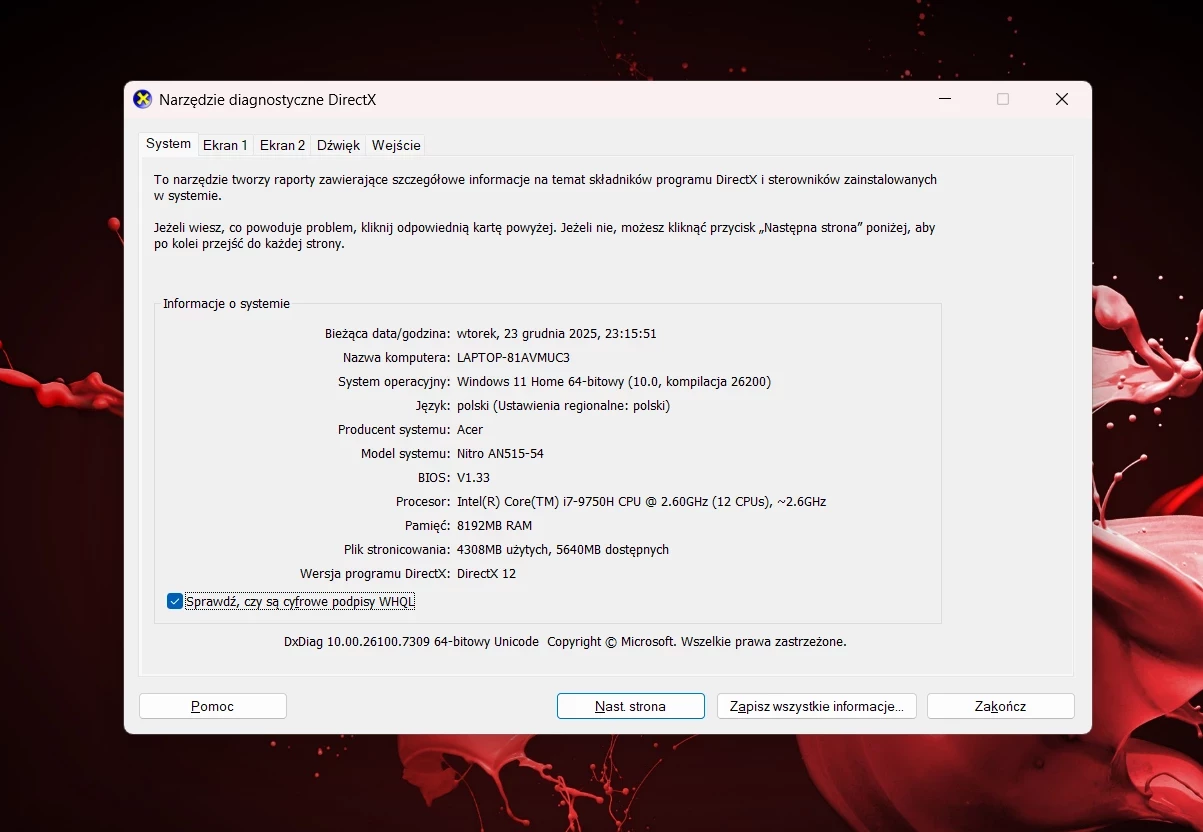Click the 8192MB RAM memory value
1203x832 pixels.
click(494, 526)
